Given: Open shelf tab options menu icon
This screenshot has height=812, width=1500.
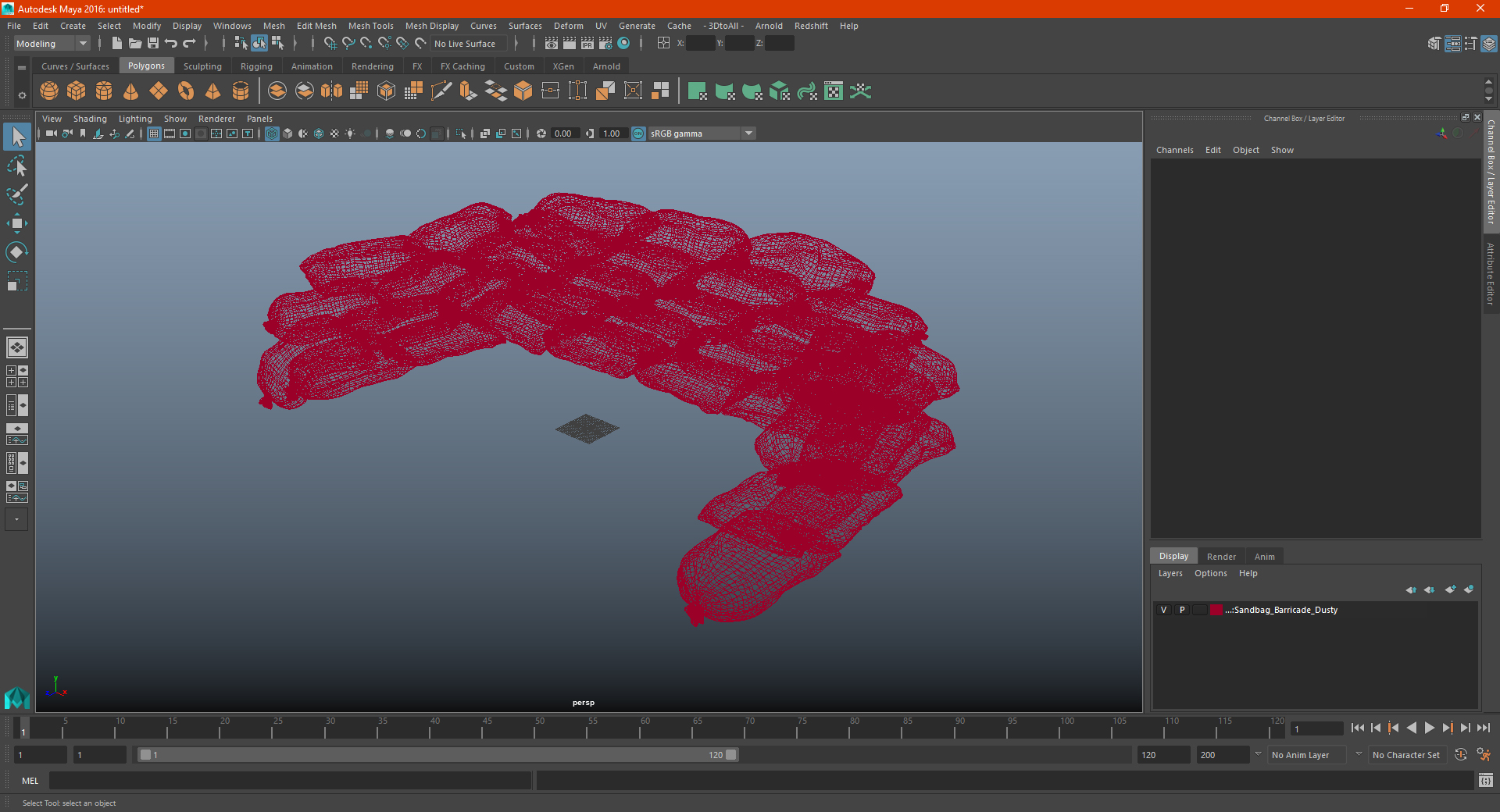Looking at the screenshot, I should coord(22,67).
